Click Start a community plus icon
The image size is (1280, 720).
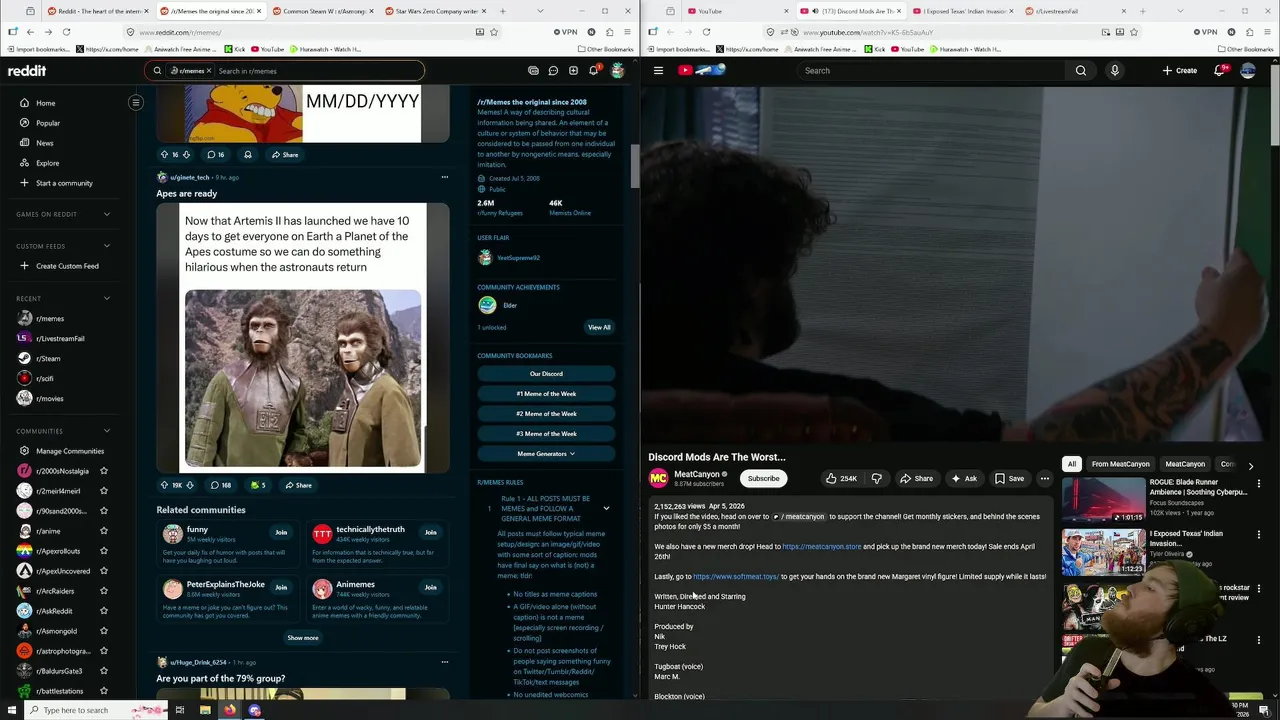tap(25, 183)
